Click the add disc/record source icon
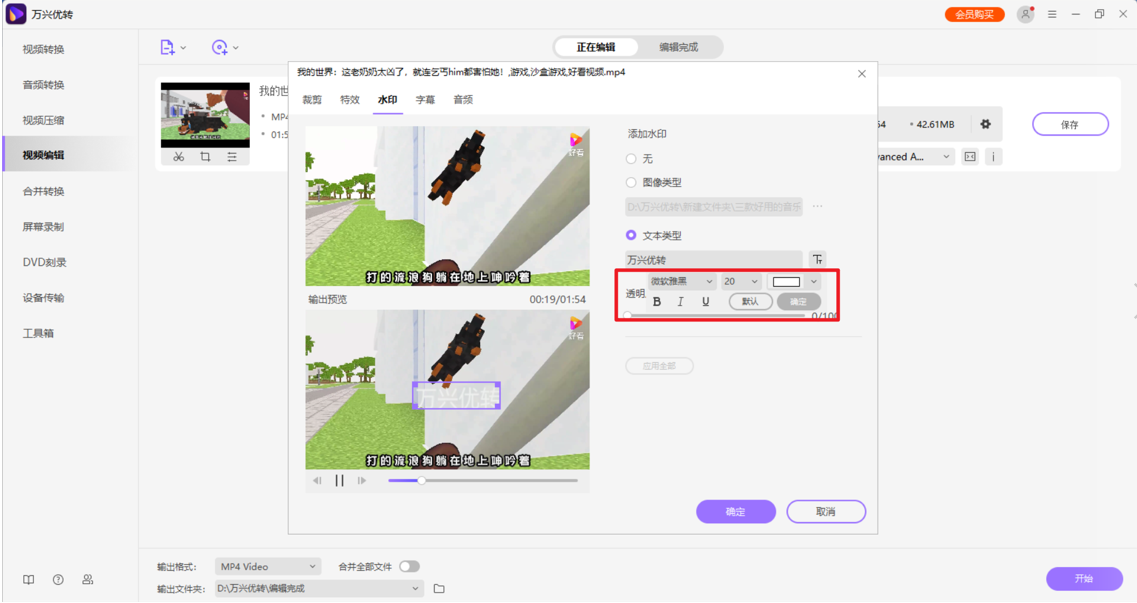The image size is (1137, 603). coord(219,47)
